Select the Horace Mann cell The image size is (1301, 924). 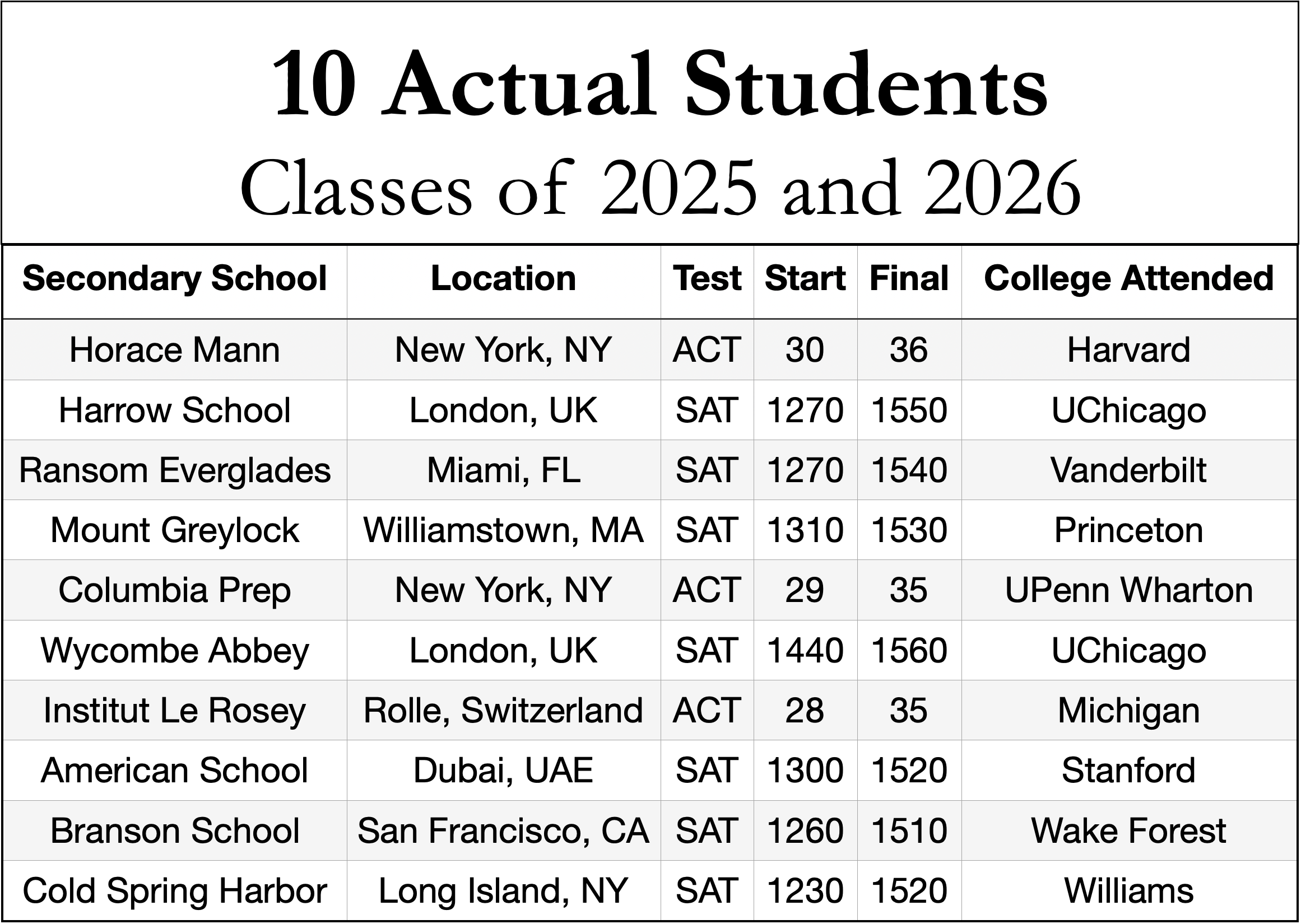[x=174, y=350]
